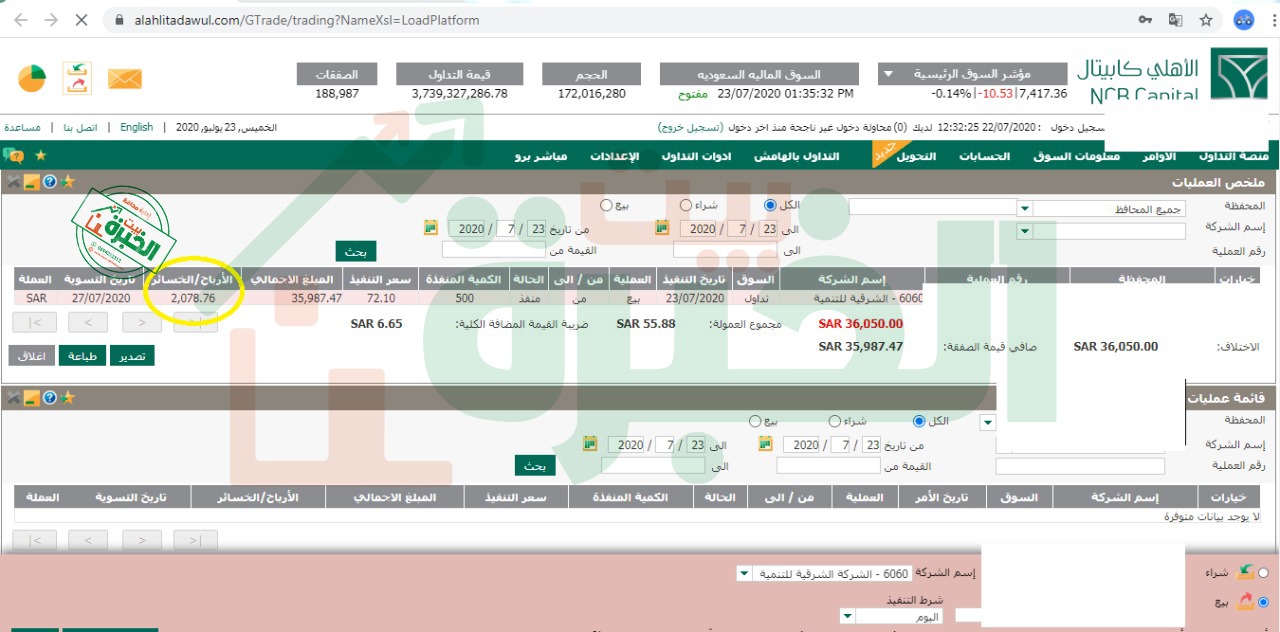Screen dimensions: 1280x632
Task: Select شراء radio in ملخص العمليات filter
Action: coord(686,206)
